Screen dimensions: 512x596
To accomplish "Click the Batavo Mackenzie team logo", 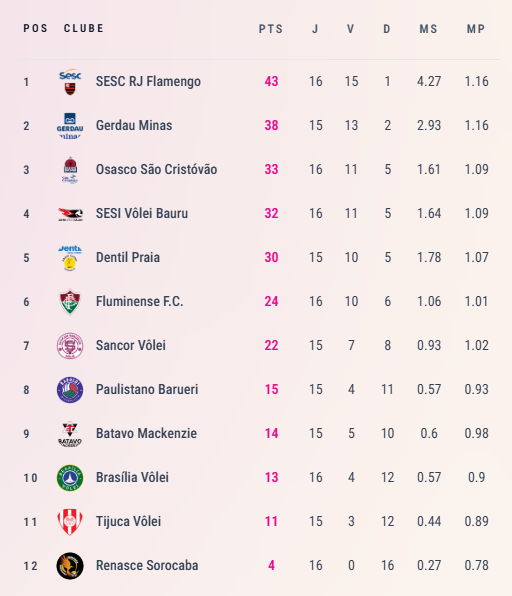I will [70, 434].
